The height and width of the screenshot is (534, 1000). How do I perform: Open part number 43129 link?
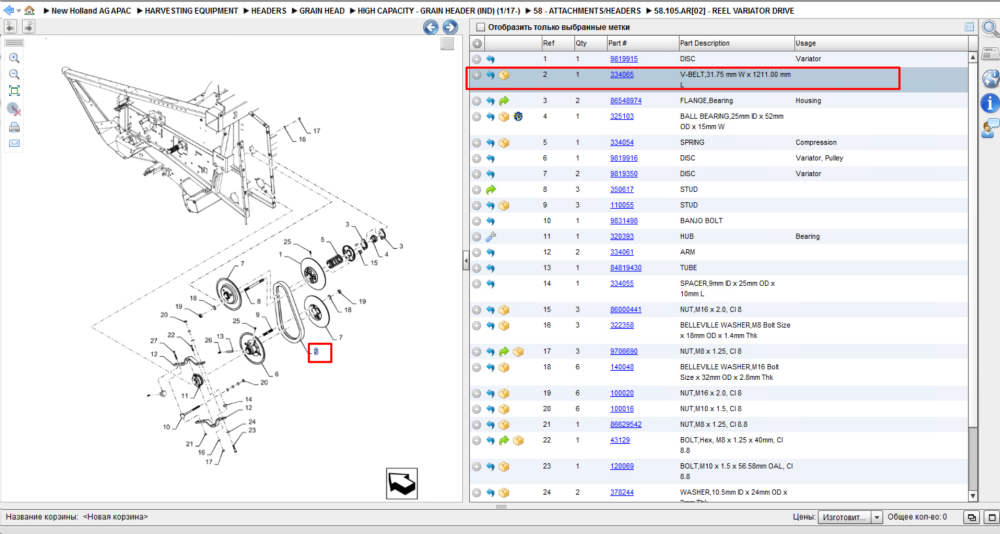[620, 441]
